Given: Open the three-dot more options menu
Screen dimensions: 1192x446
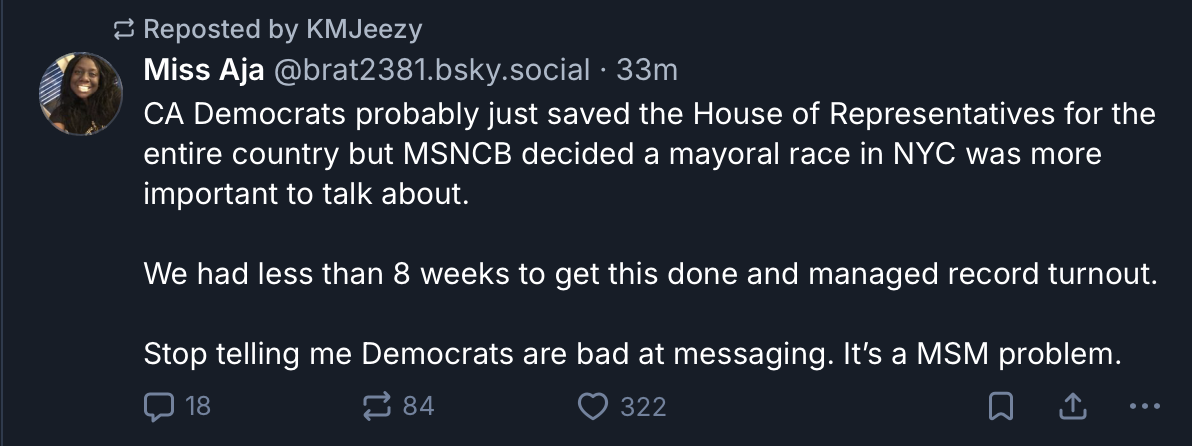Looking at the screenshot, I should pyautogui.click(x=1143, y=406).
